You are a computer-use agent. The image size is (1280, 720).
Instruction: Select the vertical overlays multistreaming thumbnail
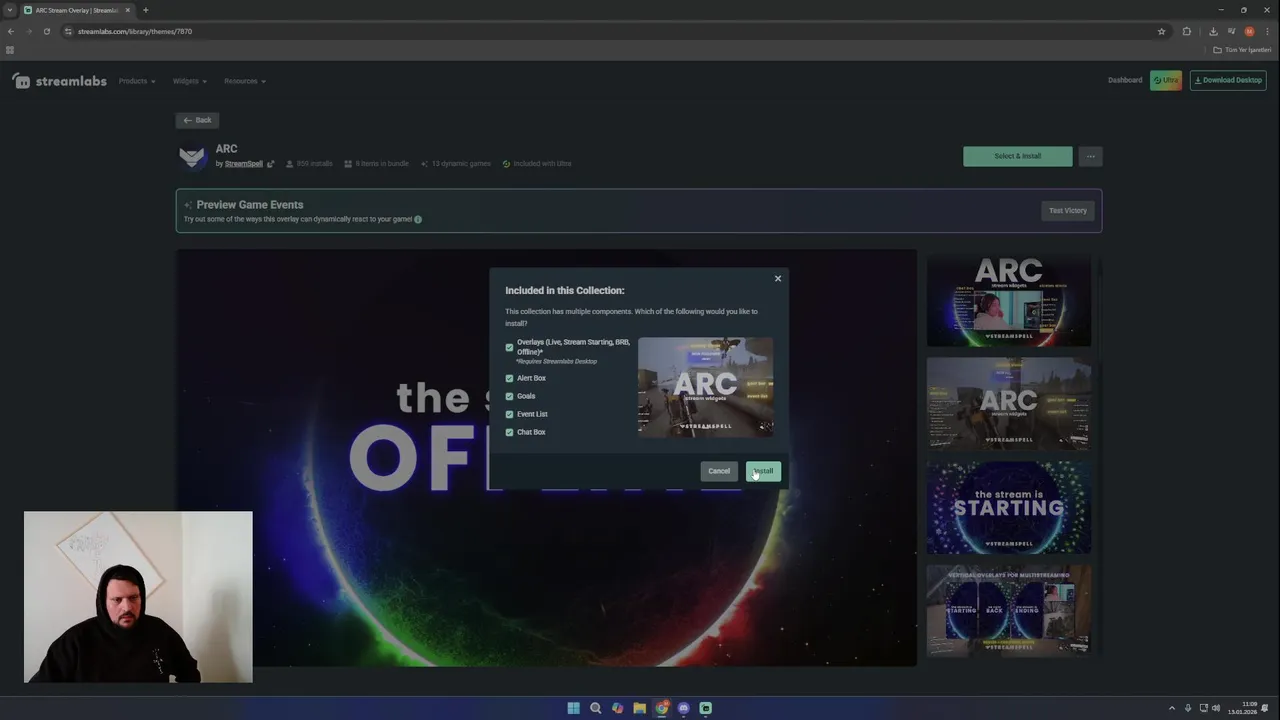coord(1008,610)
